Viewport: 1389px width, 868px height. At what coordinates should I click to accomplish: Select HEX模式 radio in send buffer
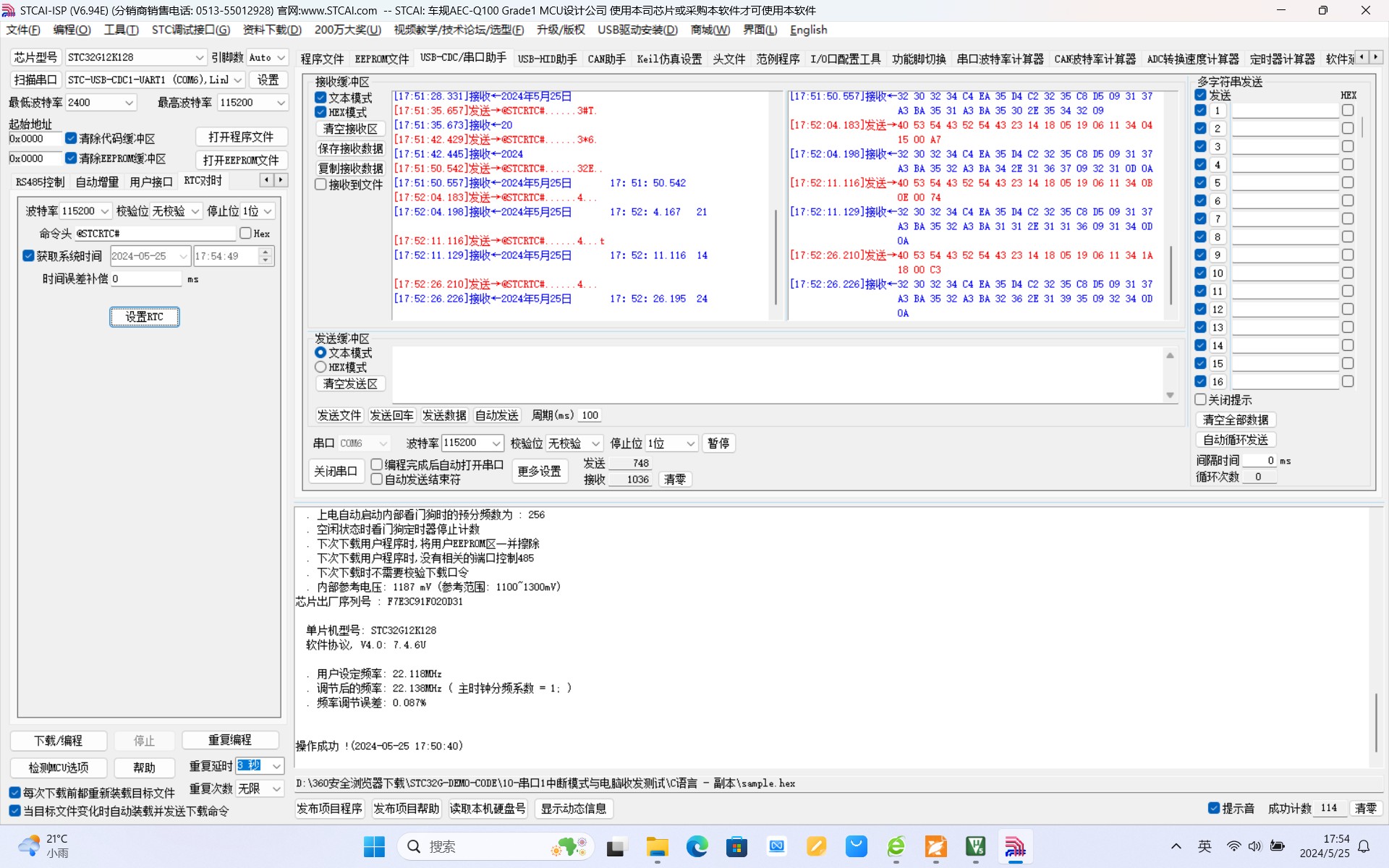coord(321,367)
